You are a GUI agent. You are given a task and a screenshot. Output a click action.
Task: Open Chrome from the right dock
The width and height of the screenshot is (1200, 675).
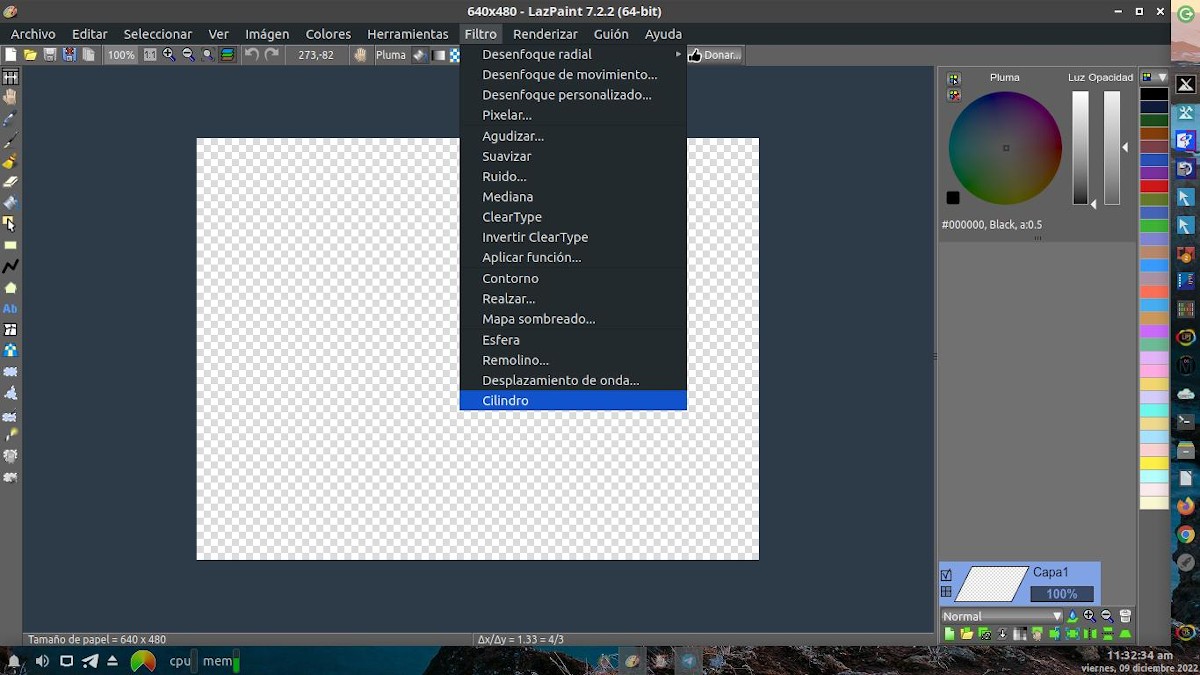(1186, 535)
